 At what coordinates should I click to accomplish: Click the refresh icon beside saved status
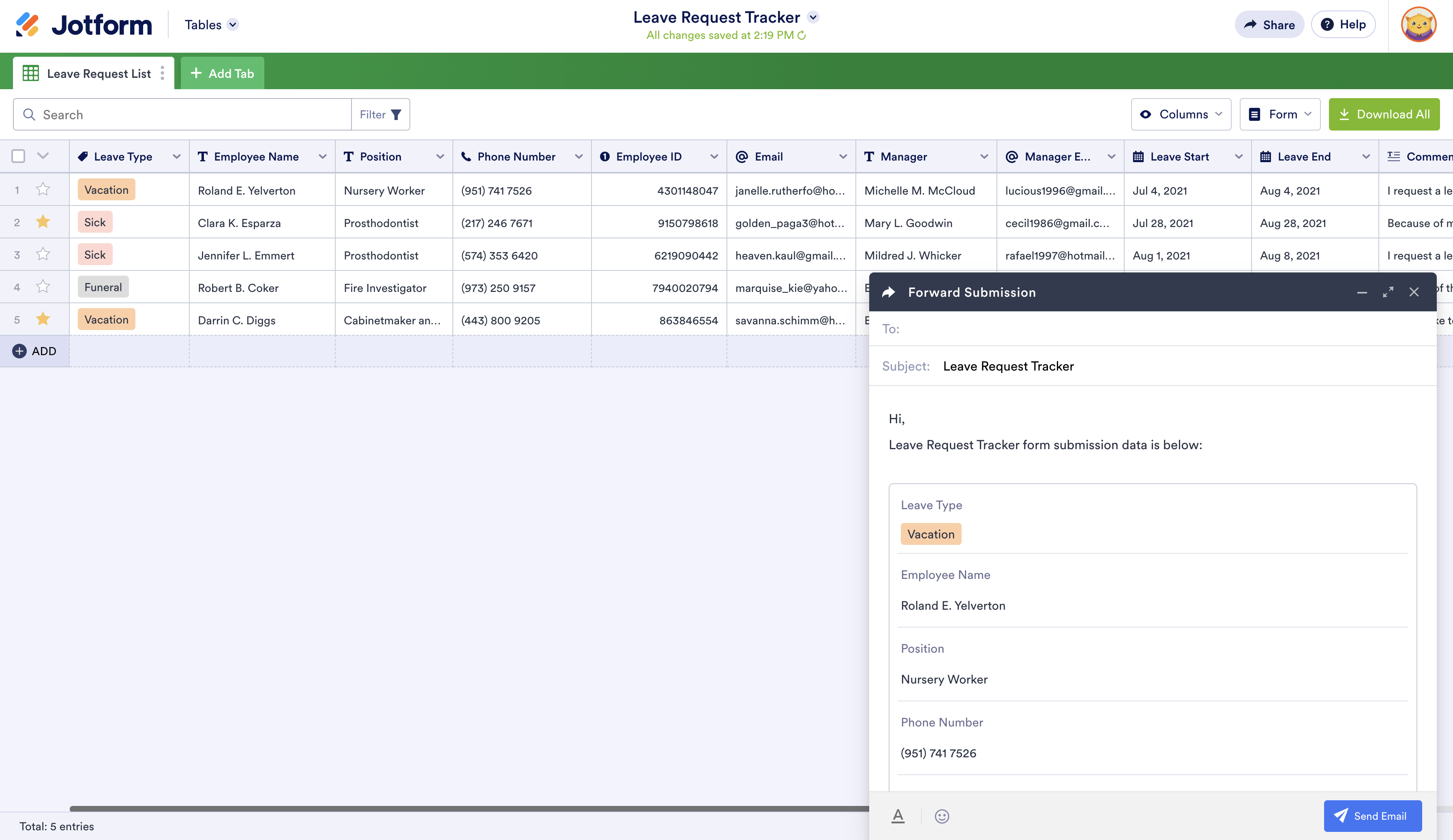coord(802,35)
